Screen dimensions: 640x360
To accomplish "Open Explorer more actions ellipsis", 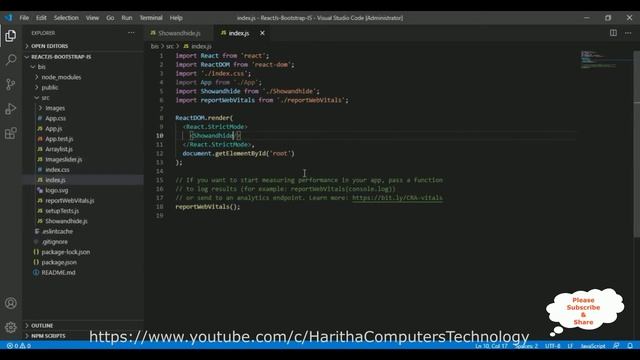I will [131, 33].
